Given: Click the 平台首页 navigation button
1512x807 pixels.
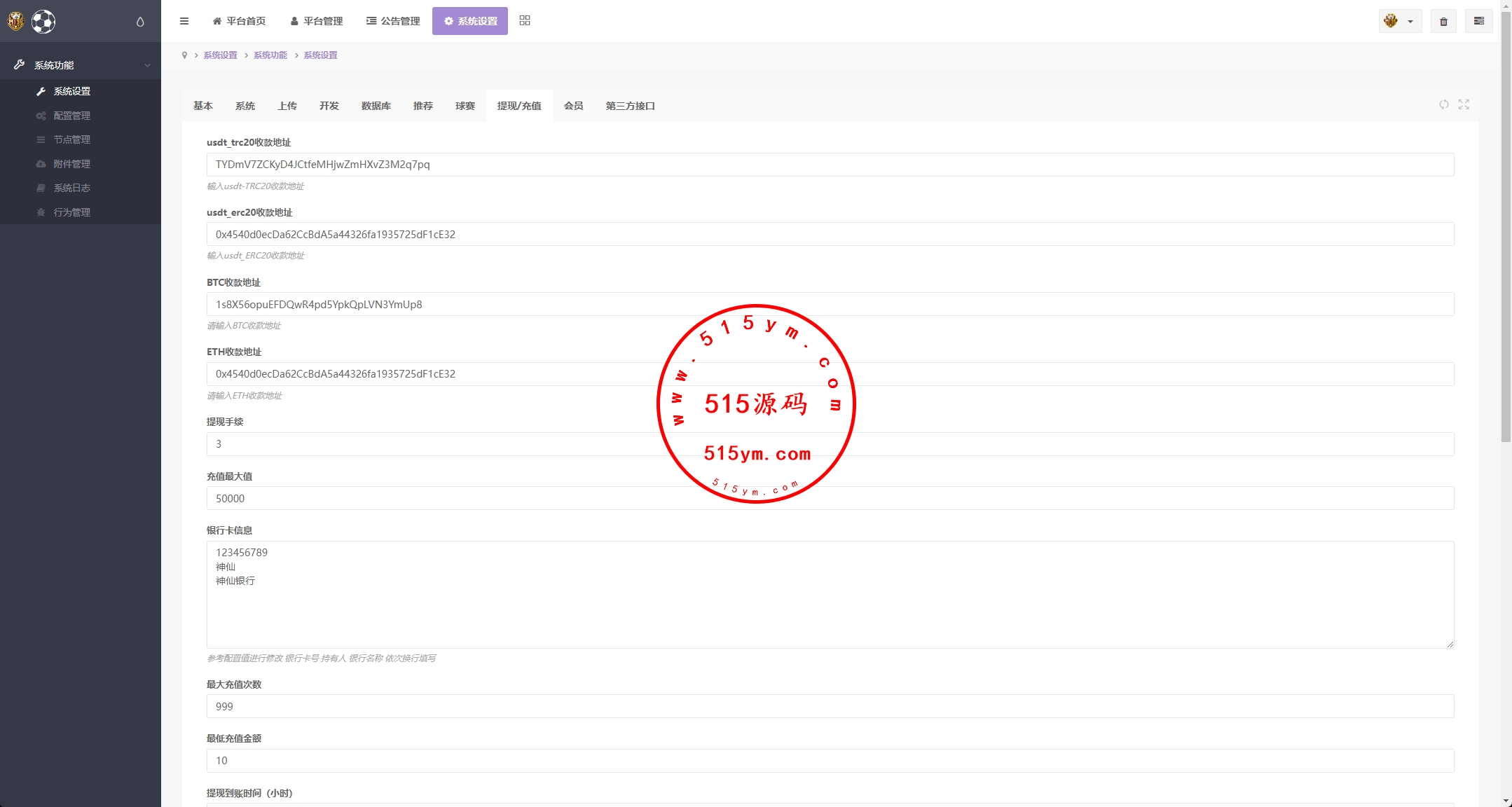Looking at the screenshot, I should click(x=239, y=21).
